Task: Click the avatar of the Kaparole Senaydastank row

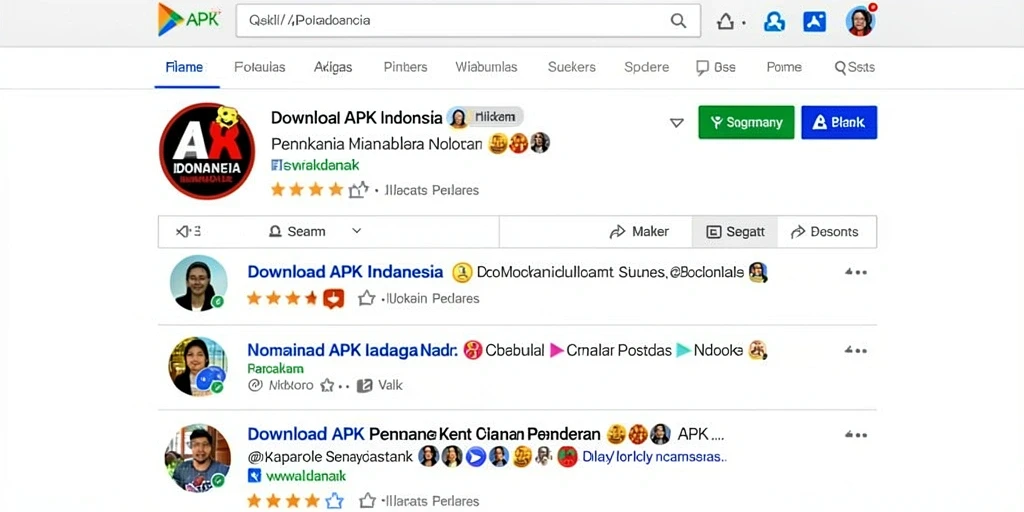Action: click(197, 458)
